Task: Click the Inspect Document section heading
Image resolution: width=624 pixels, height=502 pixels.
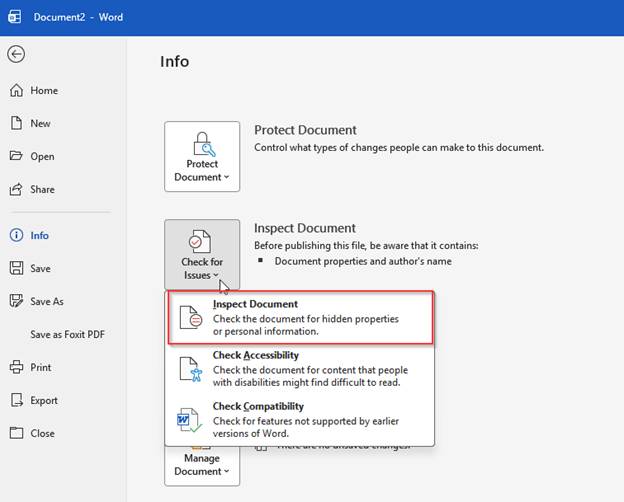Action: click(305, 228)
